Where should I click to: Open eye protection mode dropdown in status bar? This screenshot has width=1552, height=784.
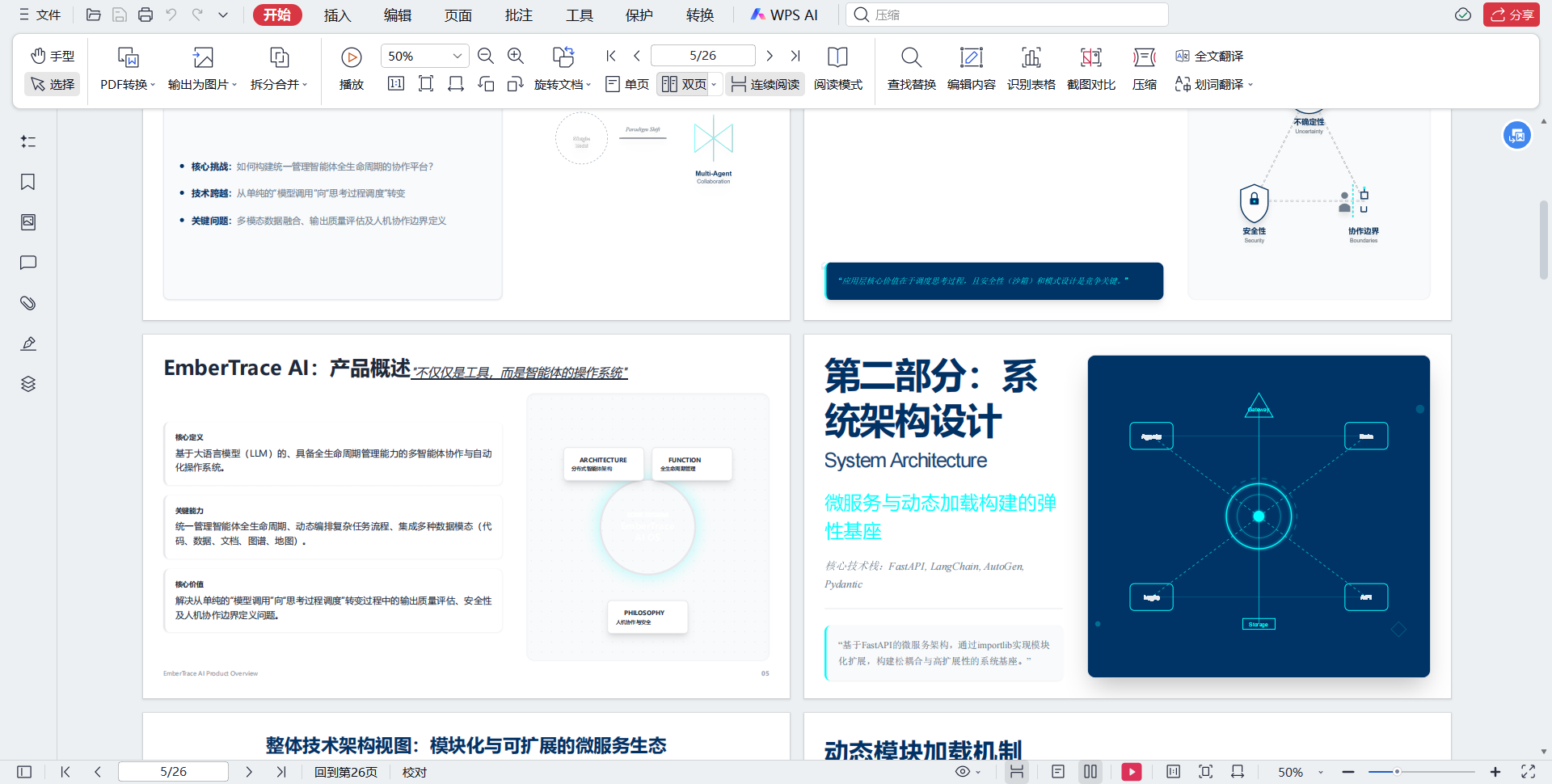(x=978, y=772)
